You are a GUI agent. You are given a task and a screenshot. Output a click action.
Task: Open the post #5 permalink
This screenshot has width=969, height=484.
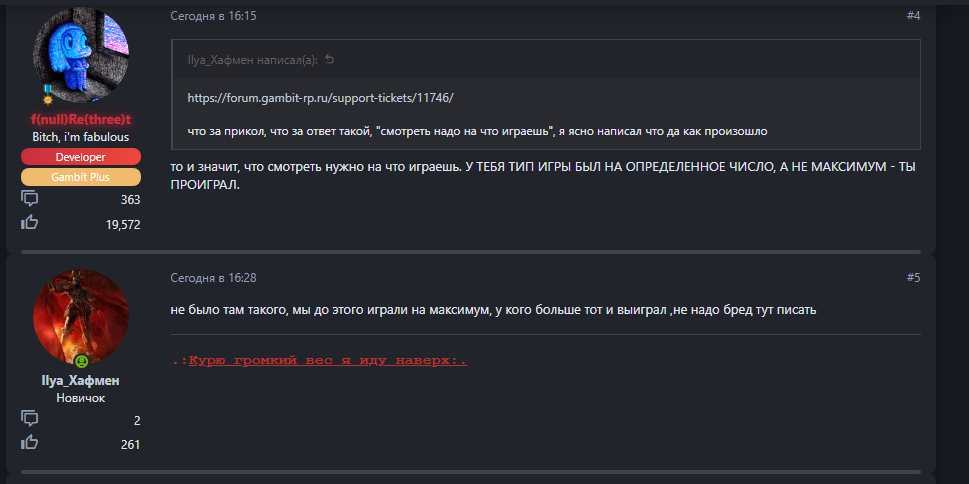point(913,277)
